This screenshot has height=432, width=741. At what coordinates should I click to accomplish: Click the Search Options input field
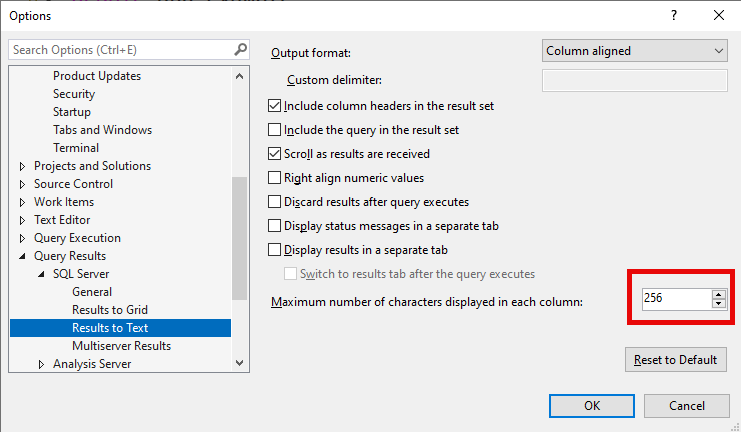120,49
